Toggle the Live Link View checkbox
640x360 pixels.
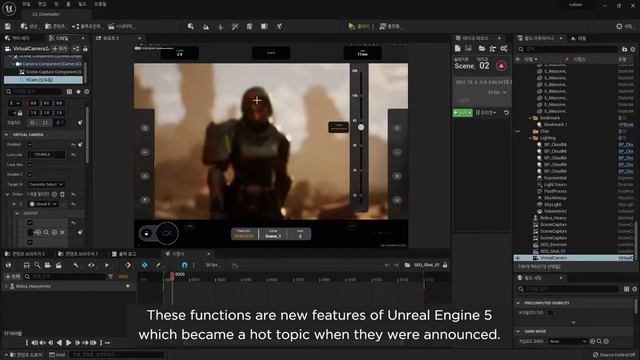tap(30, 164)
